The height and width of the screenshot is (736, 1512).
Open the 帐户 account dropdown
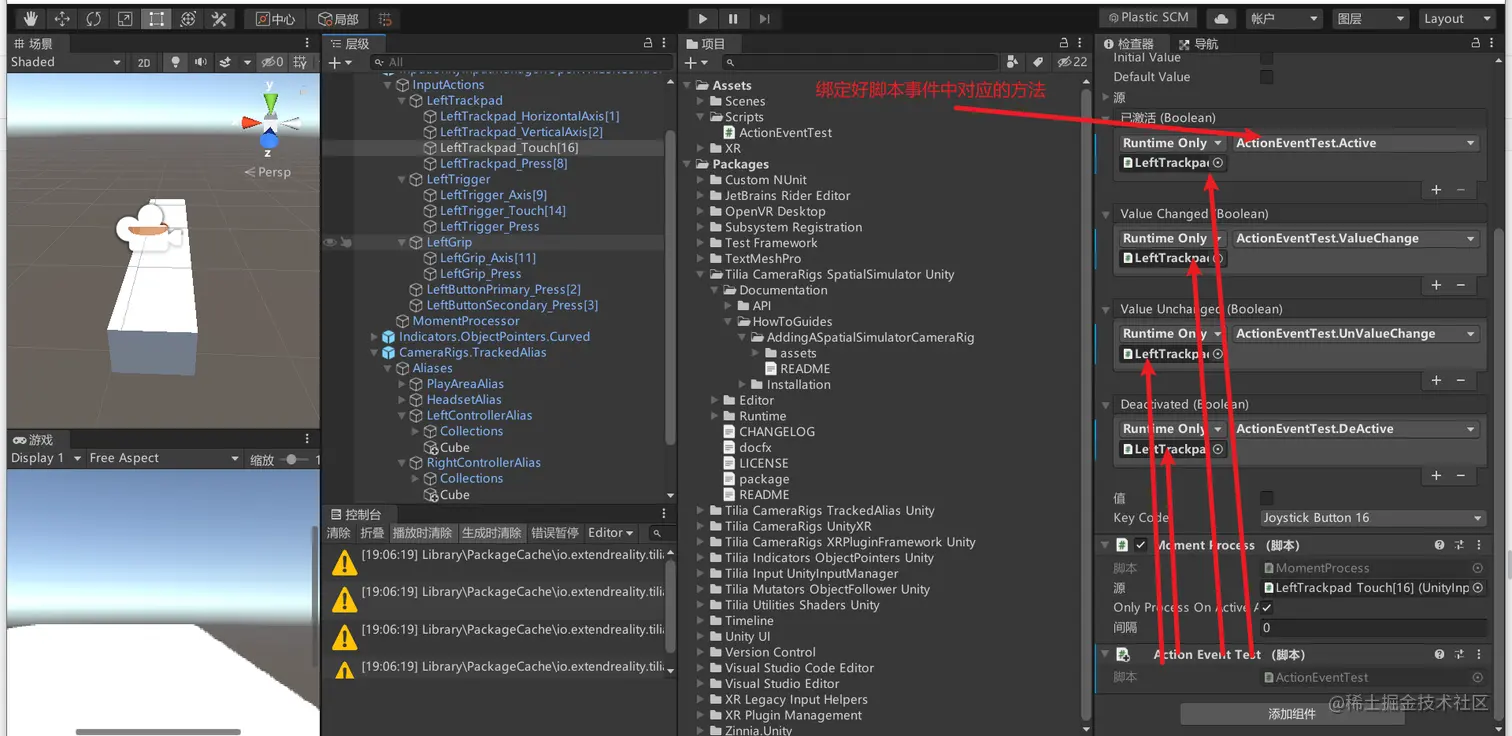tap(1283, 18)
